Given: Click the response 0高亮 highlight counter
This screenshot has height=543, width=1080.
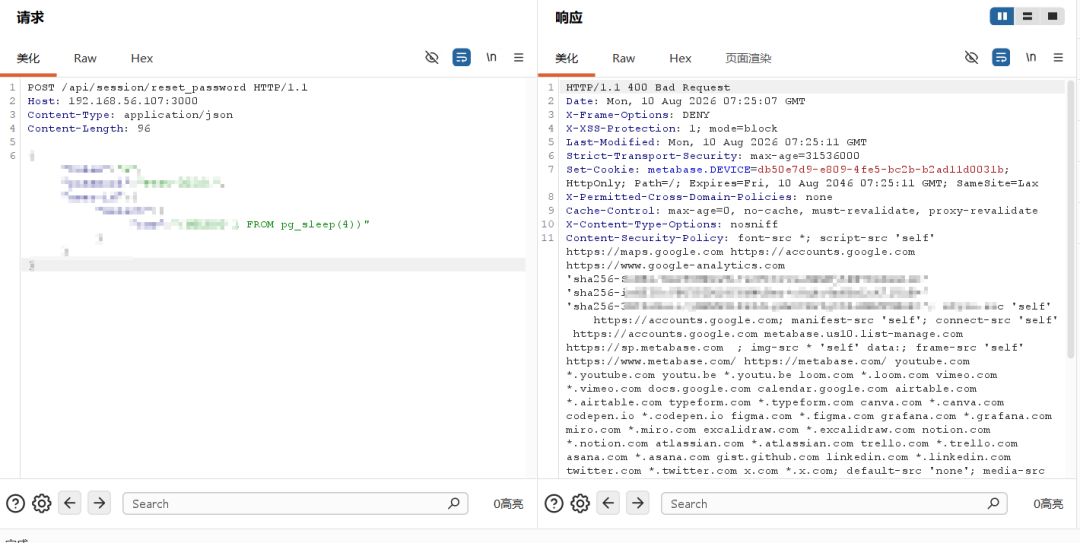Looking at the screenshot, I should click(x=1048, y=504).
